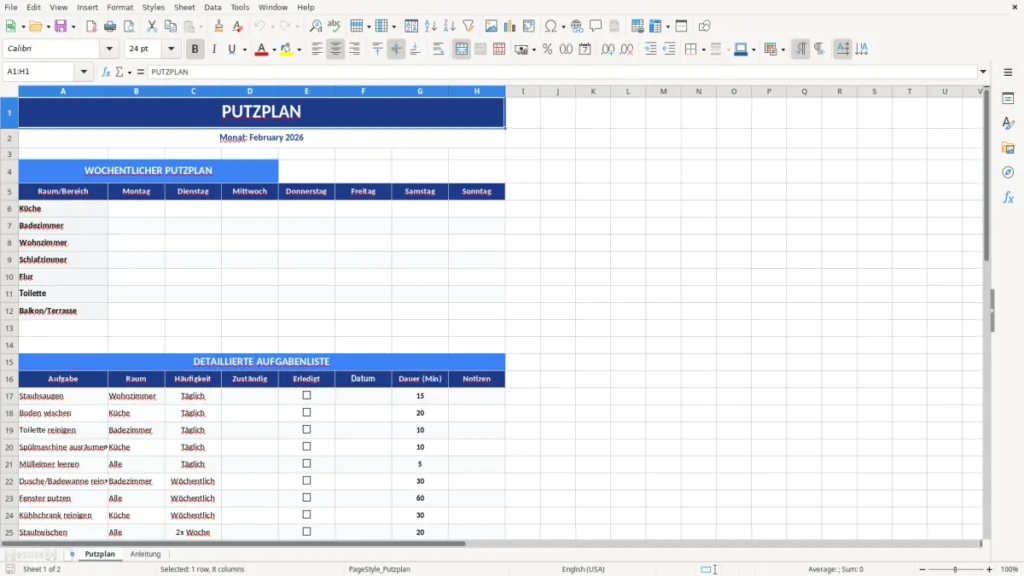The height and width of the screenshot is (576, 1024).
Task: Cut the selected cells
Action: 152,26
